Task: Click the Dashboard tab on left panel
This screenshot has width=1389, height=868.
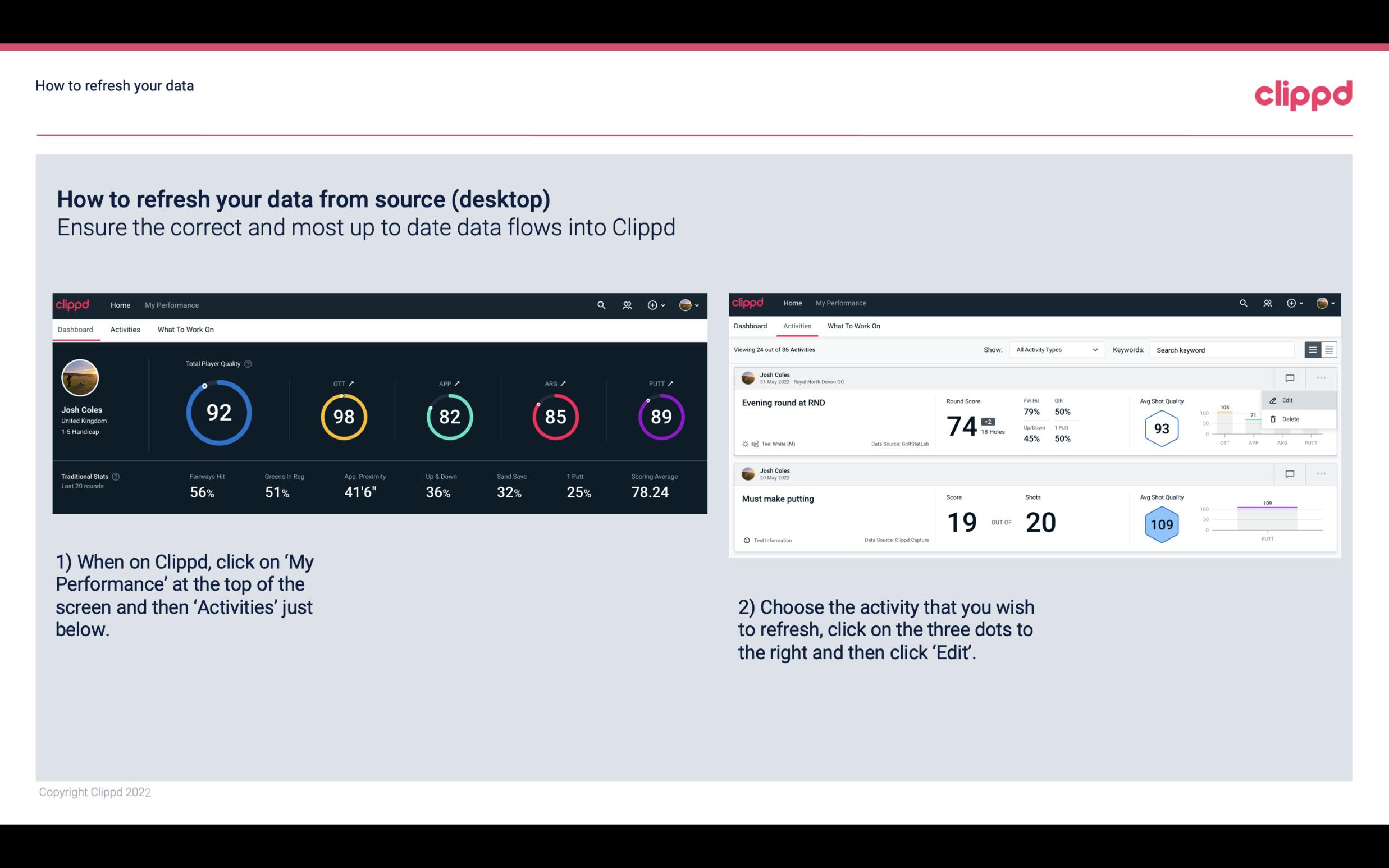Action: tap(77, 330)
